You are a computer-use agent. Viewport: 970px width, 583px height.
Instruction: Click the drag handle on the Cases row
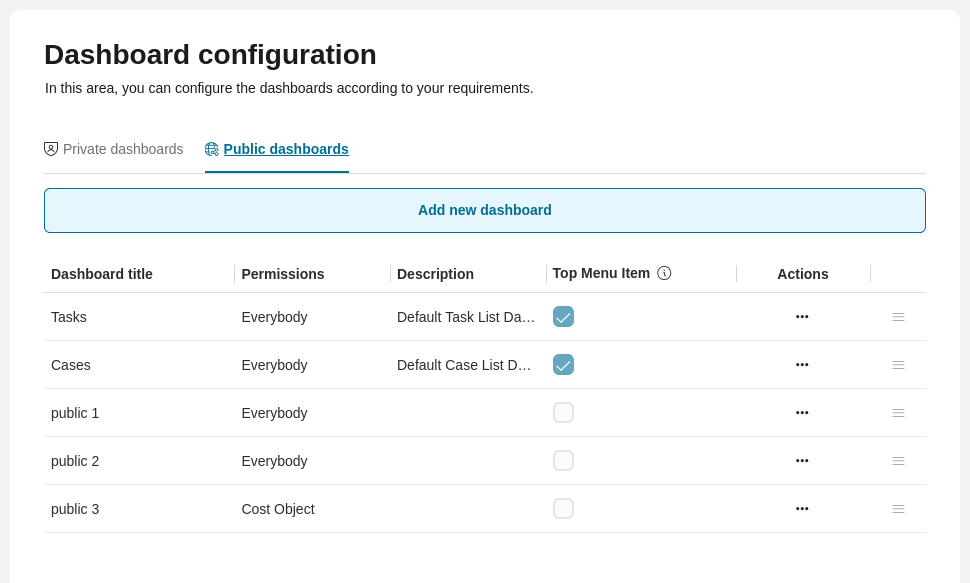pyautogui.click(x=898, y=365)
